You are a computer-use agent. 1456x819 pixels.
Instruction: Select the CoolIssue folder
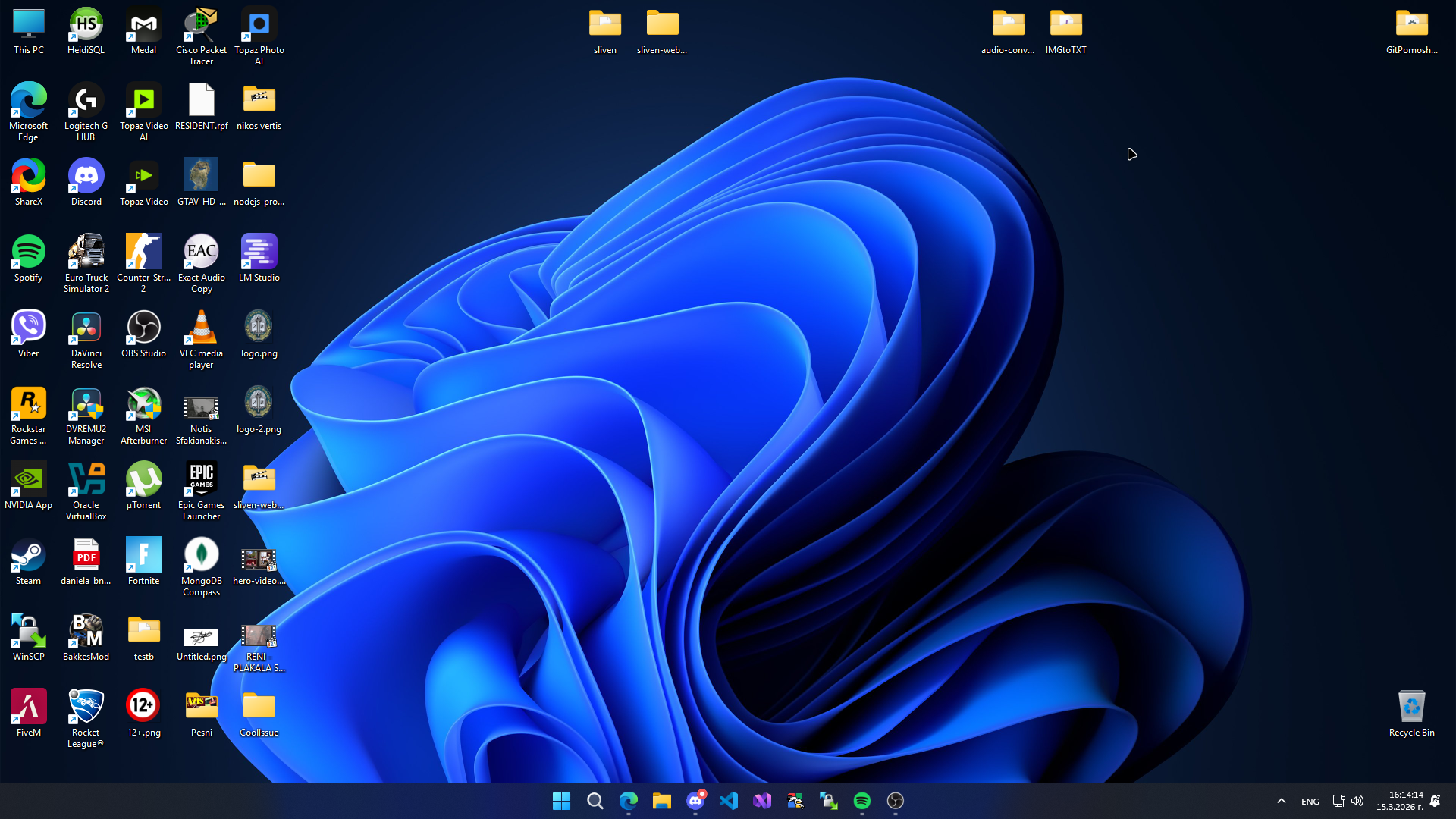[259, 714]
